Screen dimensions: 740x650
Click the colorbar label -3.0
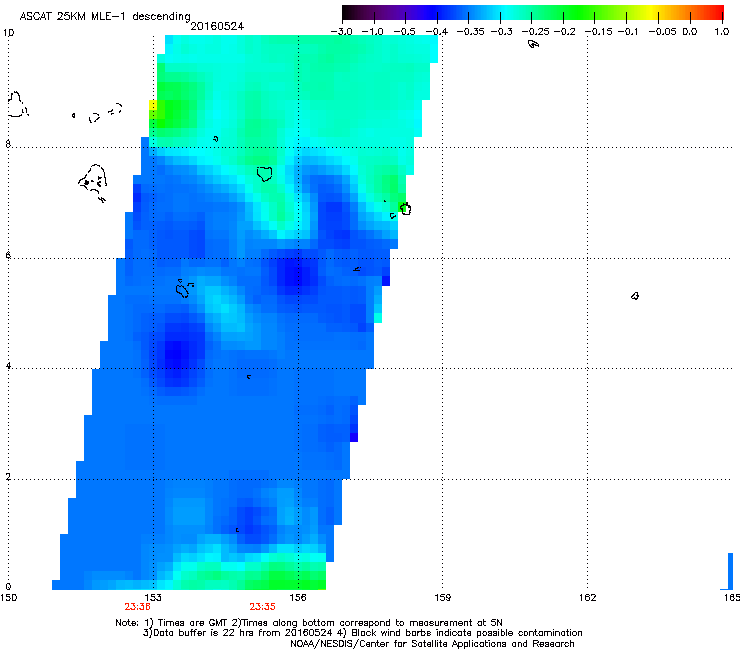click(x=341, y=32)
